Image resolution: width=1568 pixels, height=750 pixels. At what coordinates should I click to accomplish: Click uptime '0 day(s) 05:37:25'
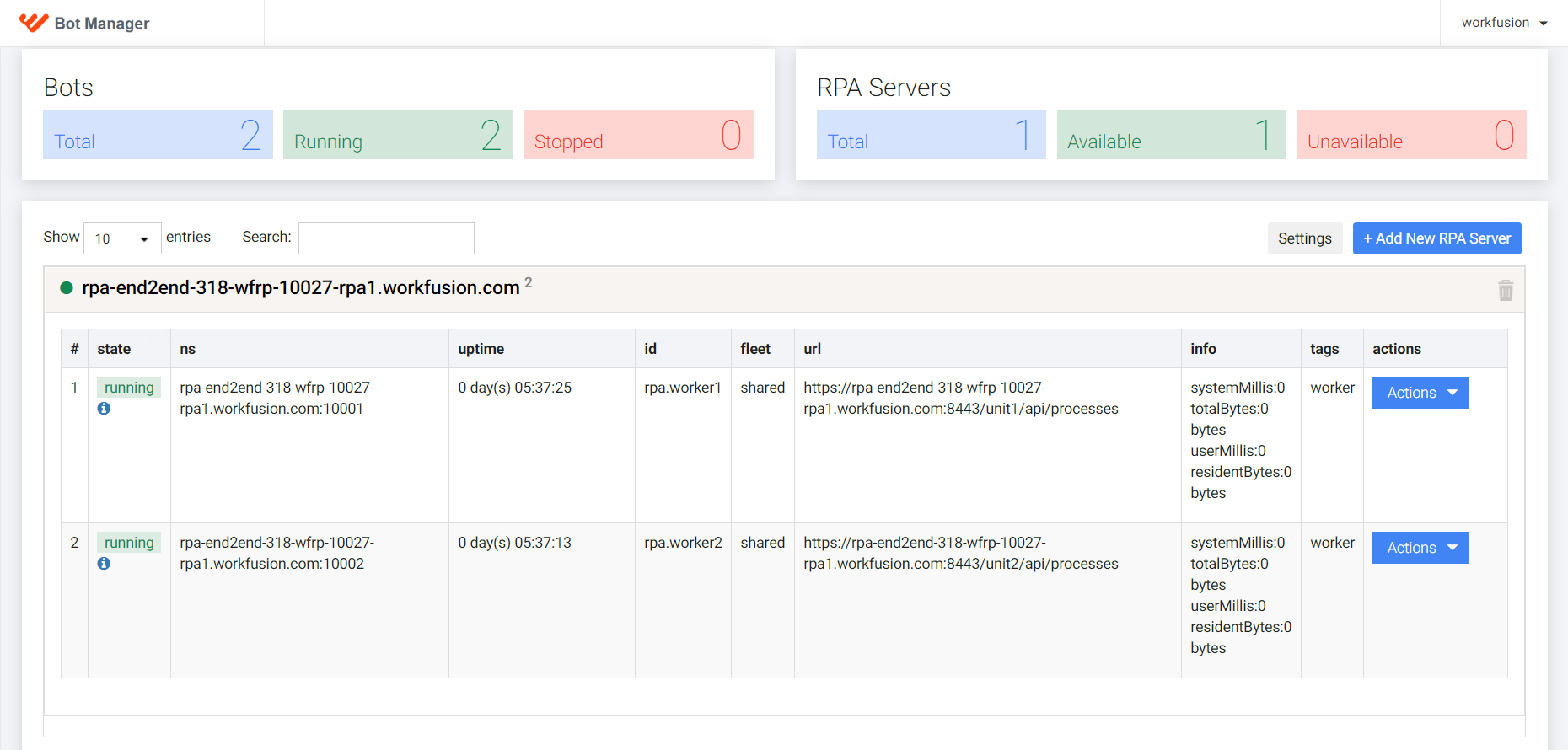click(x=515, y=388)
